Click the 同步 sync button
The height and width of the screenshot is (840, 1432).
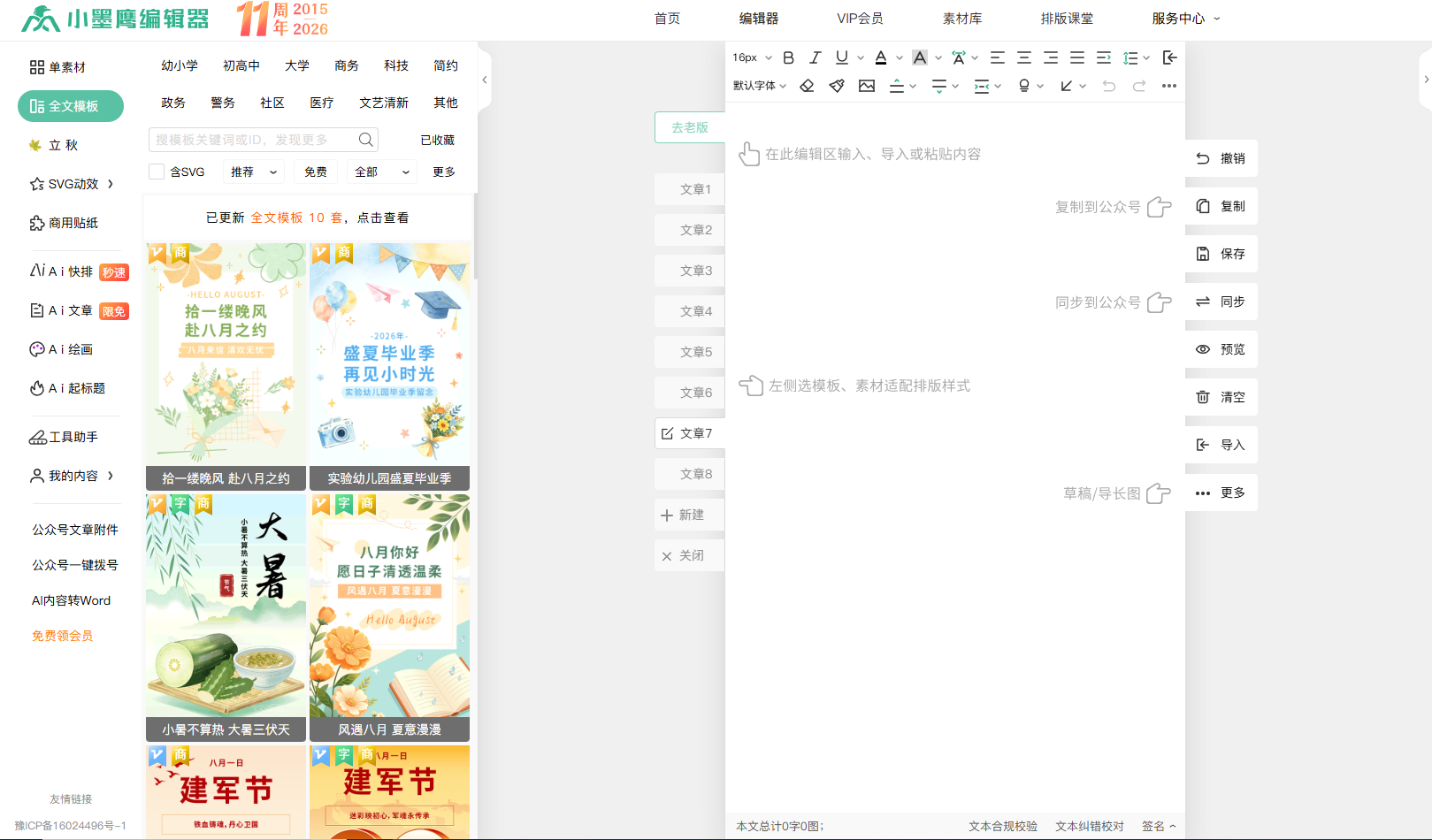click(1221, 302)
